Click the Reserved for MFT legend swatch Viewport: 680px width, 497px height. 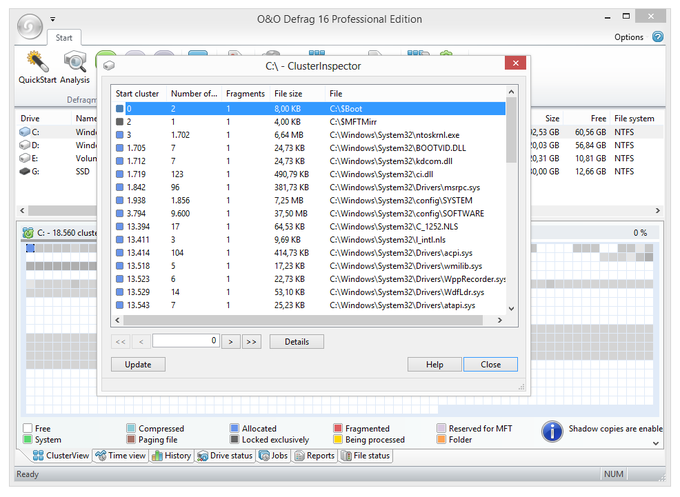click(x=441, y=428)
